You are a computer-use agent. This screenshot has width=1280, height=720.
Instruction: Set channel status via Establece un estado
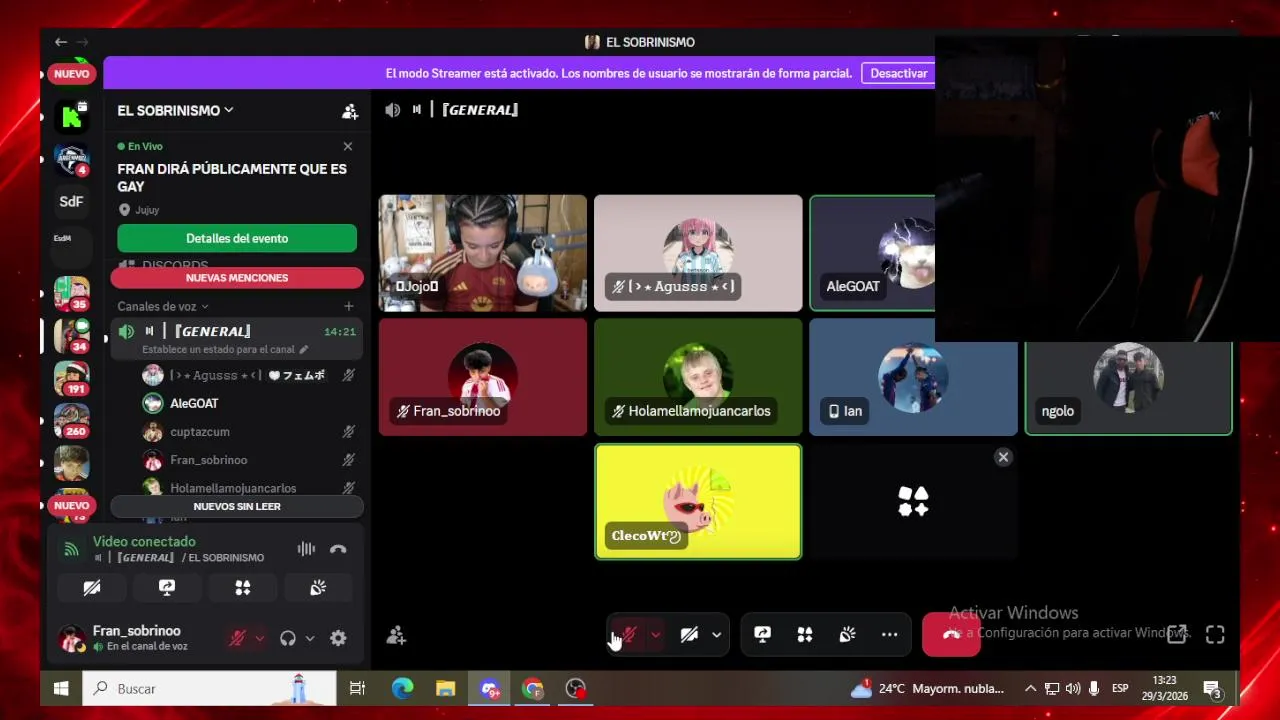tap(225, 350)
